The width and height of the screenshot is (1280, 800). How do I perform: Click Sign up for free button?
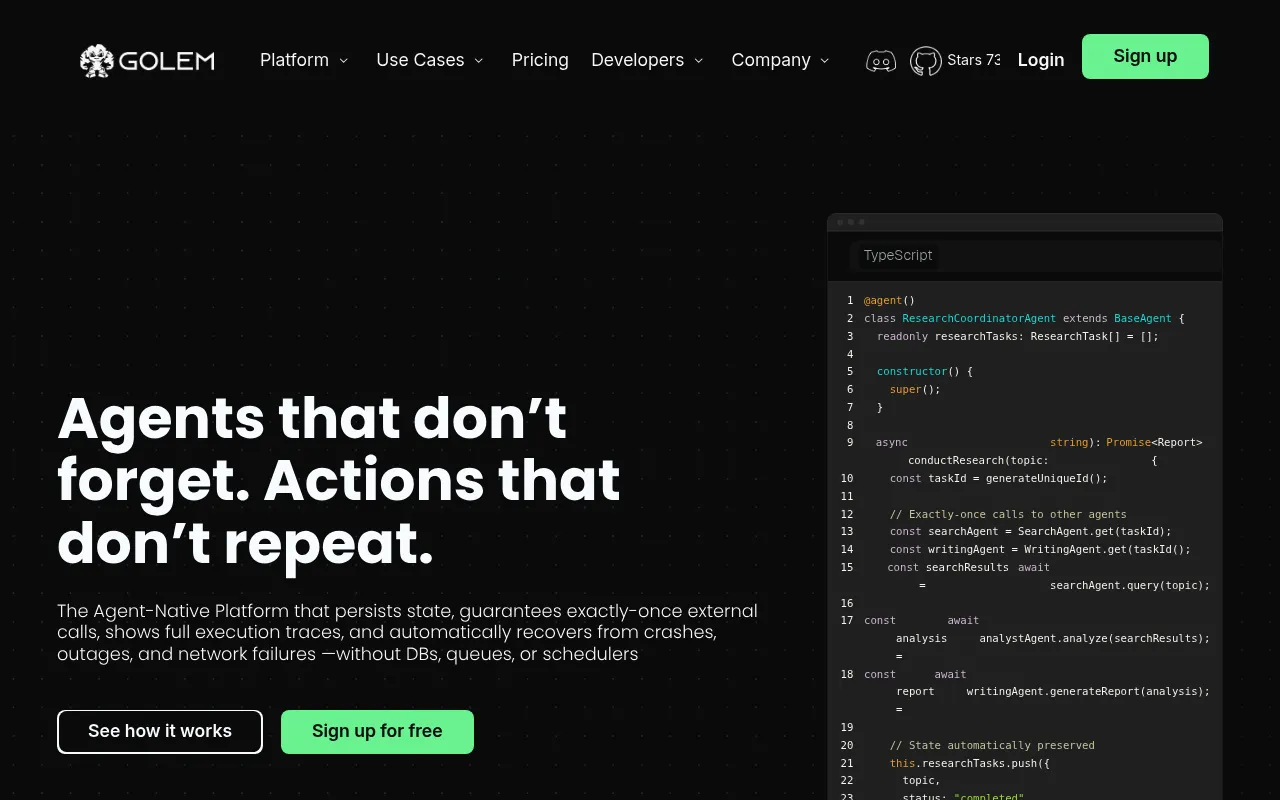pyautogui.click(x=377, y=732)
